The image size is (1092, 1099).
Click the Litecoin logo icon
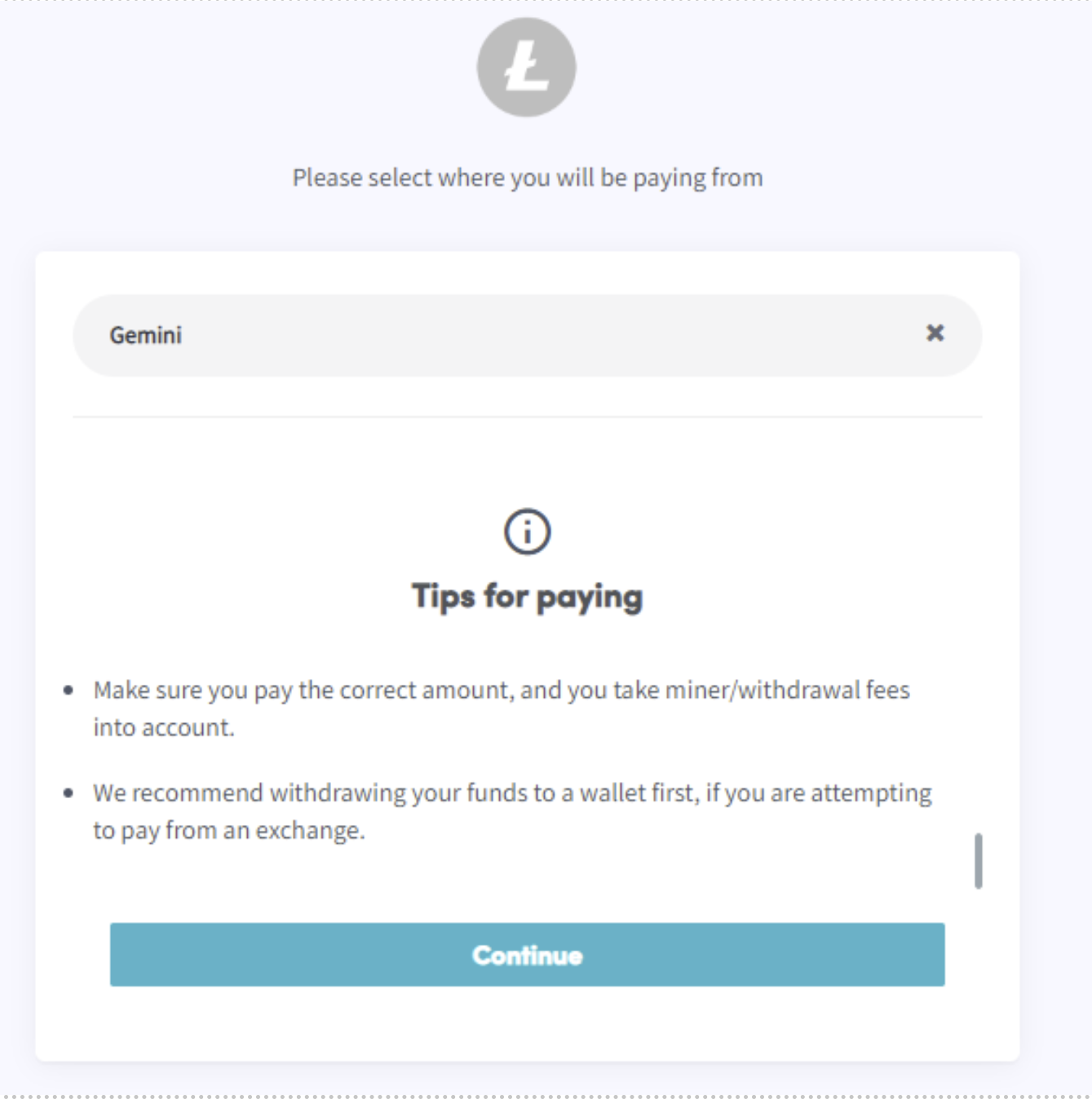click(x=527, y=67)
